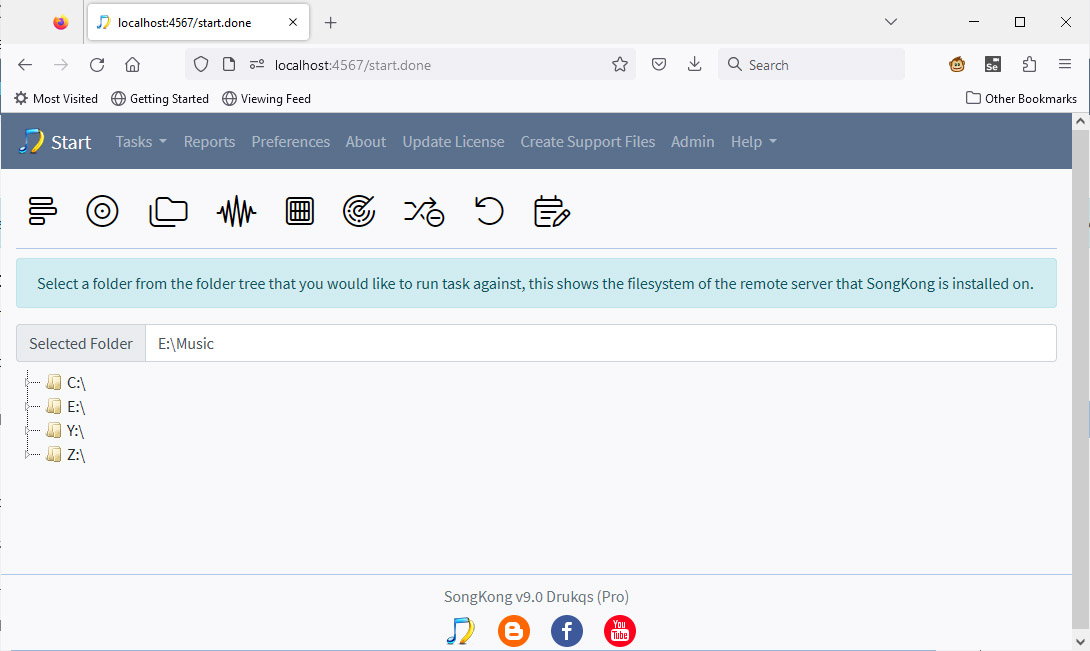This screenshot has height=651, width=1090.
Task: Go to Firefox home page icon
Action: 132,65
